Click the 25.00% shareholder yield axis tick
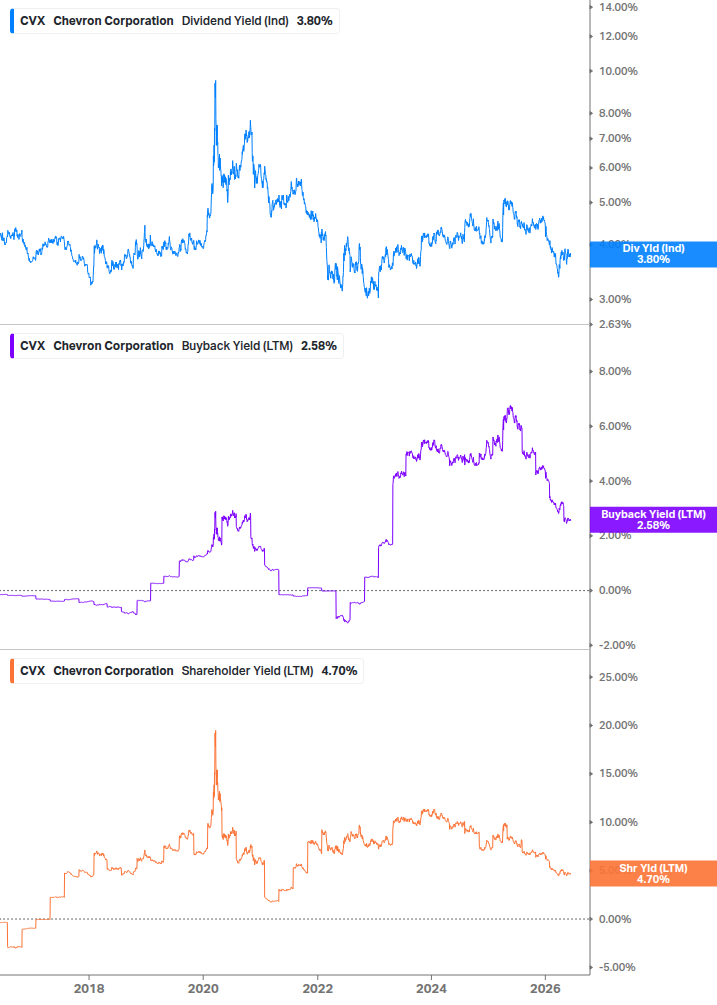 (618, 677)
